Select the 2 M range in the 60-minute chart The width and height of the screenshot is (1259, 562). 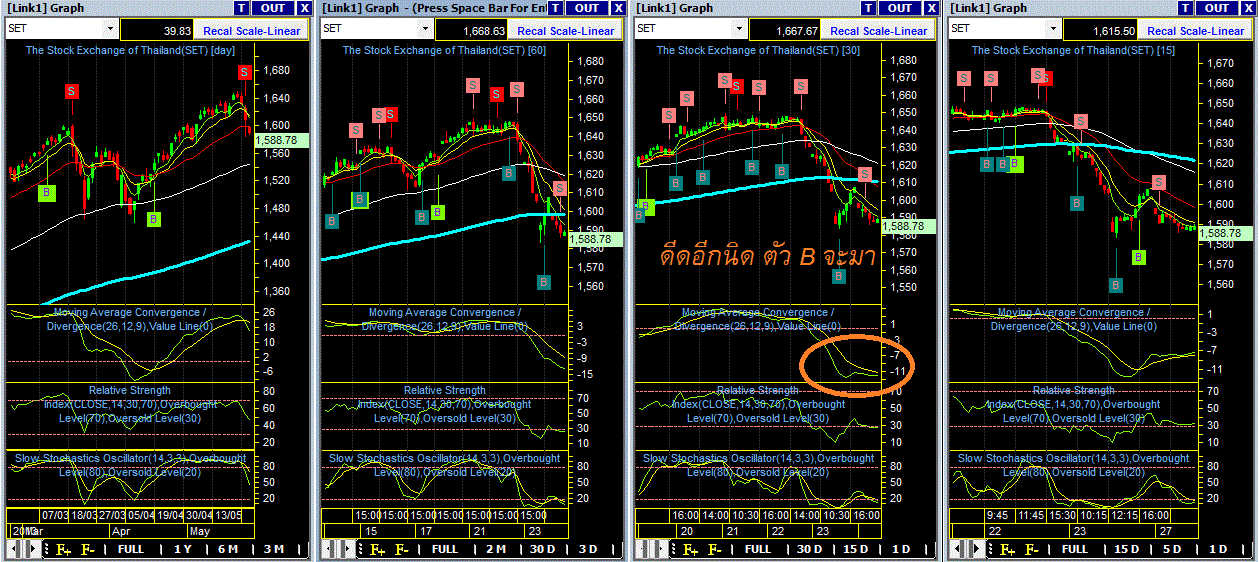[496, 549]
